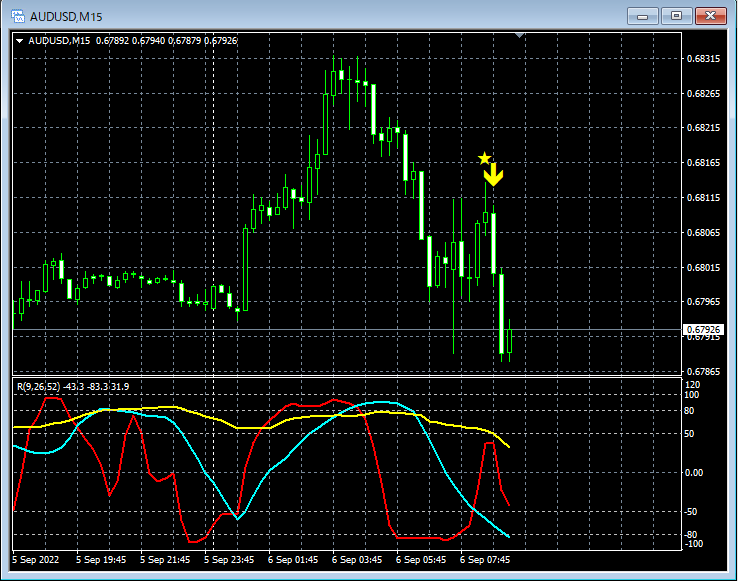This screenshot has width=739, height=581.
Task: Click the 0.68165 price scale label
Action: pyautogui.click(x=703, y=163)
